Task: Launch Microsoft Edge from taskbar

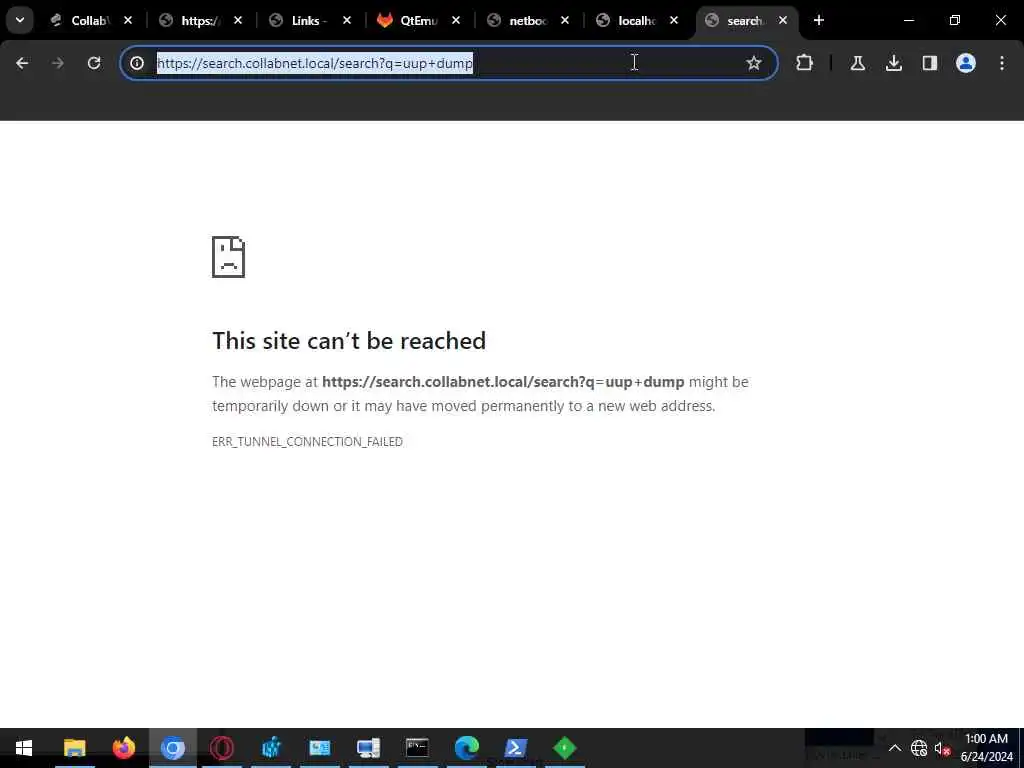Action: pyautogui.click(x=466, y=748)
